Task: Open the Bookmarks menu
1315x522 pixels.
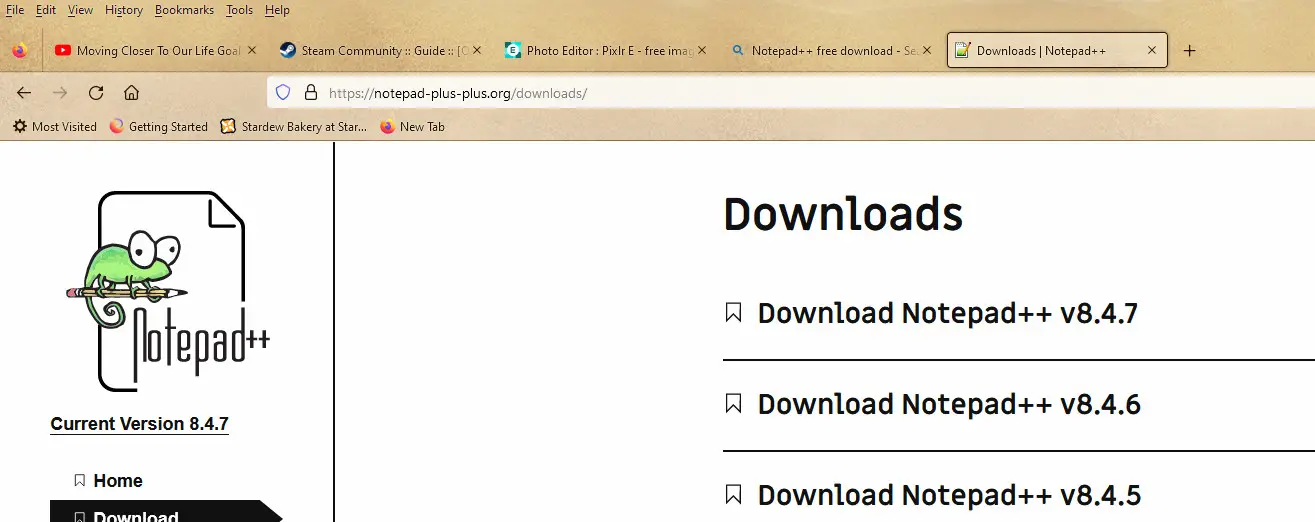Action: click(186, 10)
